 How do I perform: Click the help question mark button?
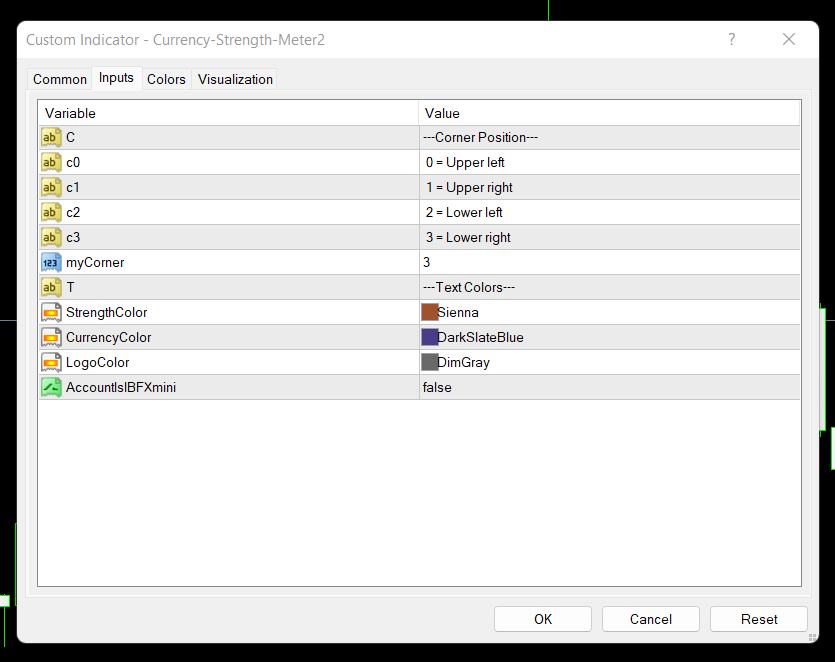click(732, 40)
